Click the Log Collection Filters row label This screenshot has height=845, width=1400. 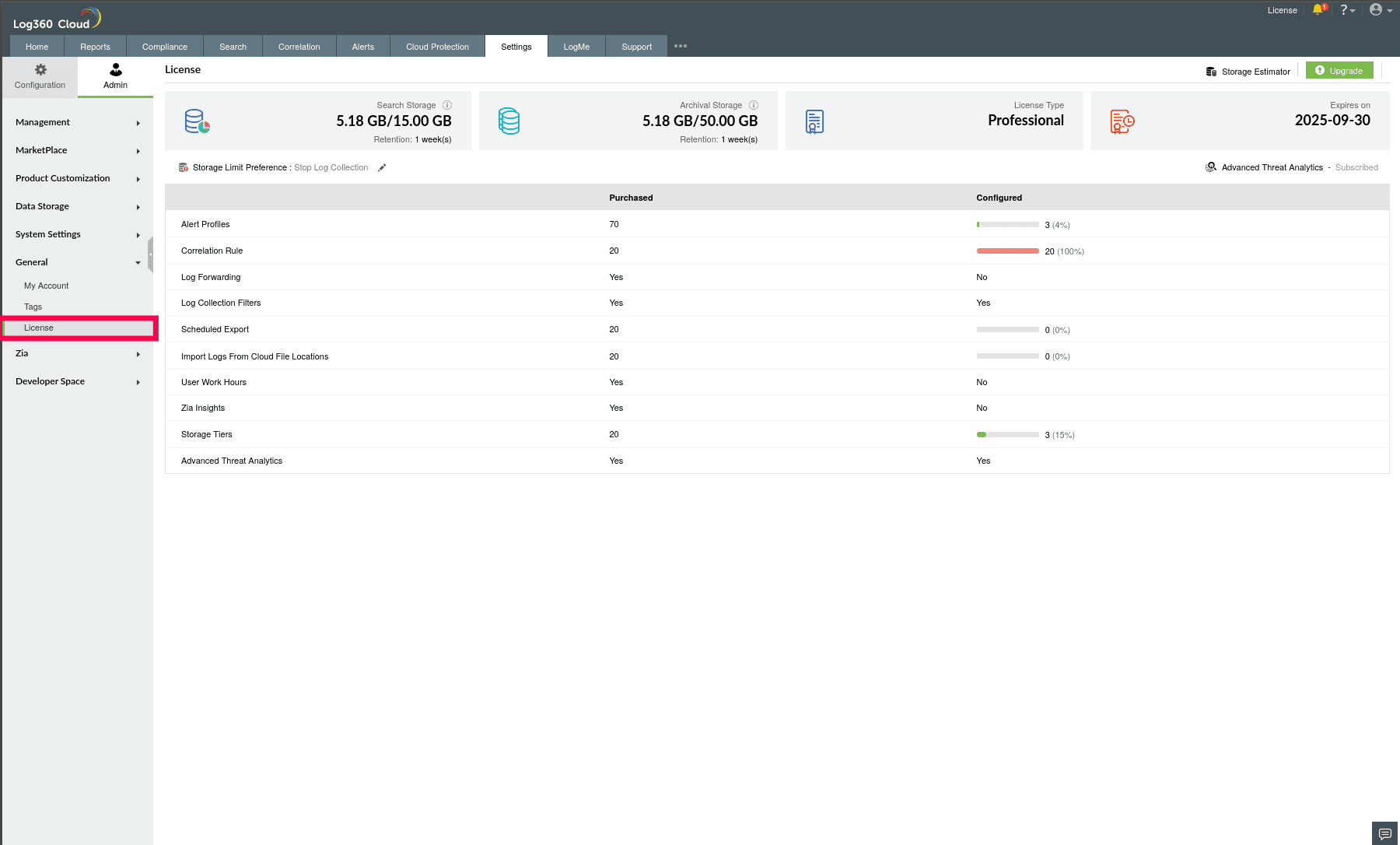[221, 303]
